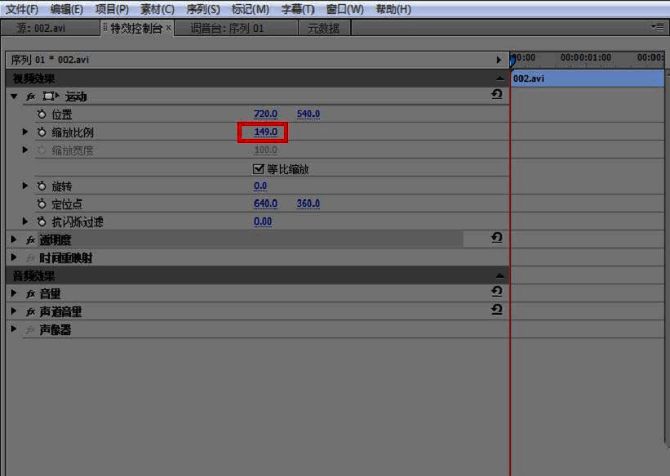The width and height of the screenshot is (670, 476).
Task: Reset the 音量 effect
Action: [497, 291]
